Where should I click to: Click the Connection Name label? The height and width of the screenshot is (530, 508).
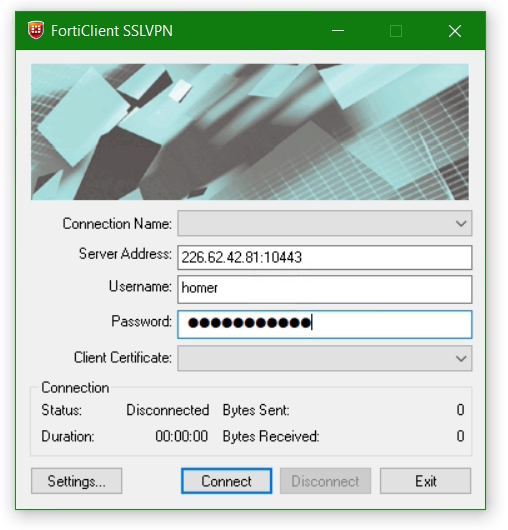[117, 223]
